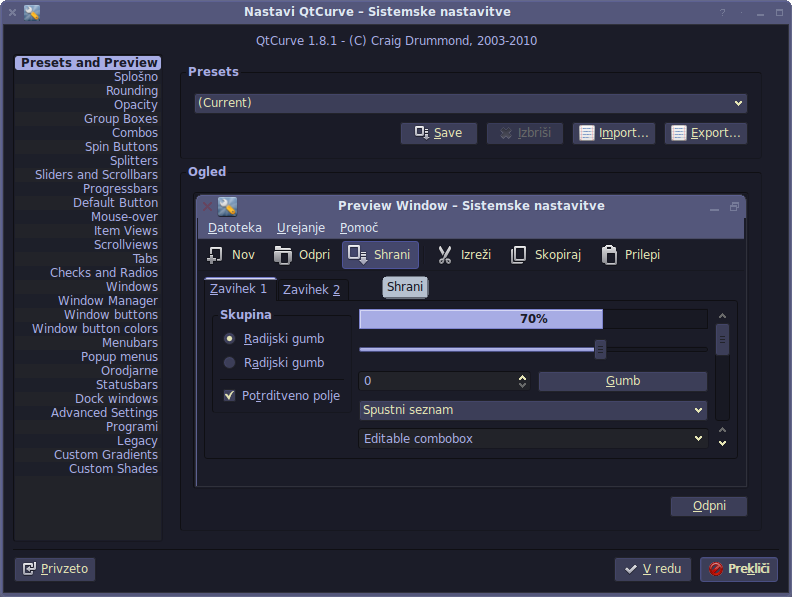Click the scrollbar up arrow at top

click(x=723, y=316)
